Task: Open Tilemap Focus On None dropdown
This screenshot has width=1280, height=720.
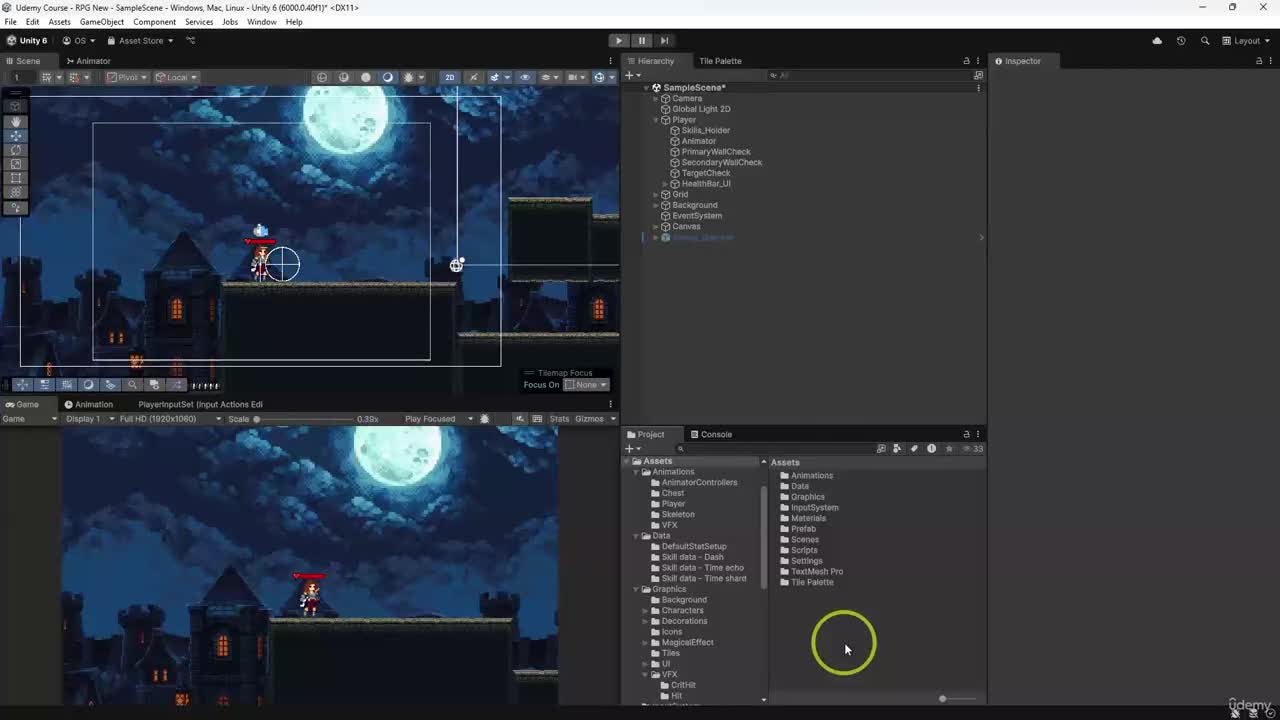Action: pyautogui.click(x=586, y=385)
